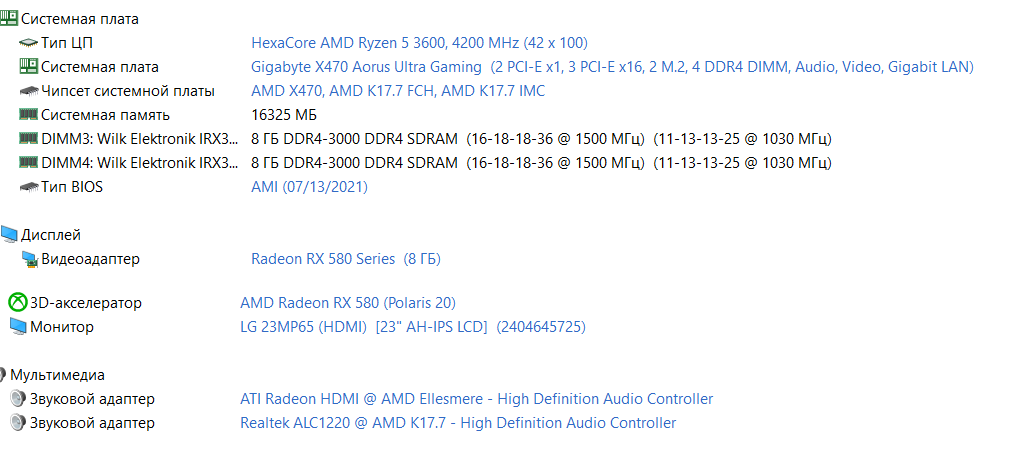
Task: Click the System memory icon
Action: pos(28,115)
